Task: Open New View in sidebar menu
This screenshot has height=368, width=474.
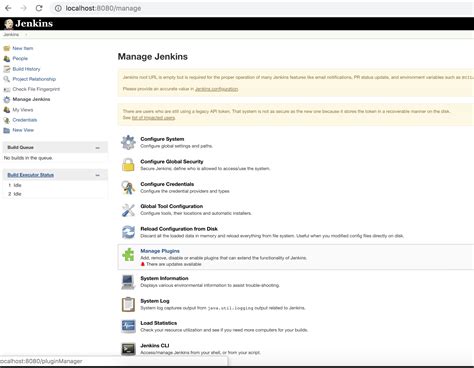Action: pos(23,130)
